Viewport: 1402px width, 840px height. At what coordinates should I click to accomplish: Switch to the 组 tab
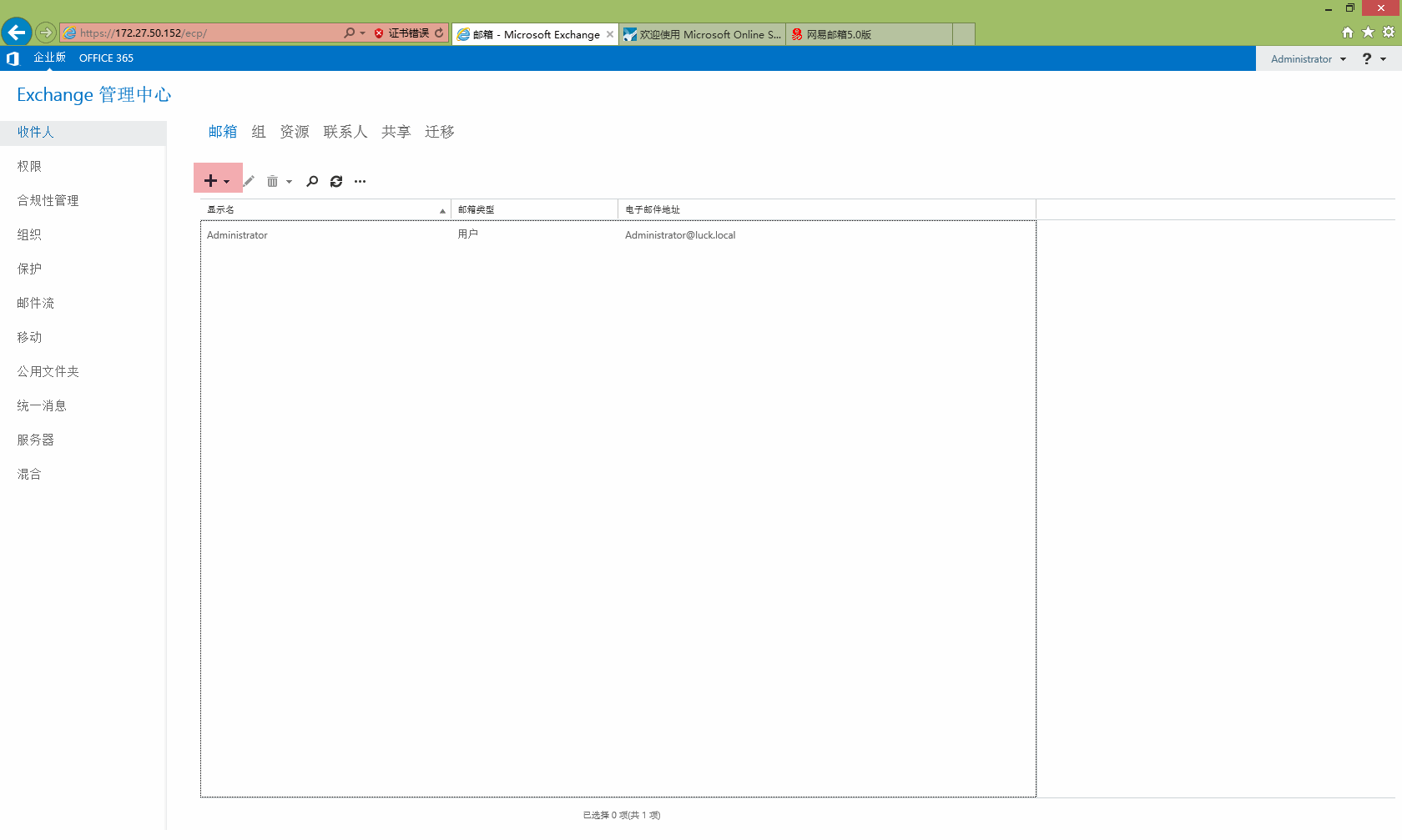coord(259,132)
